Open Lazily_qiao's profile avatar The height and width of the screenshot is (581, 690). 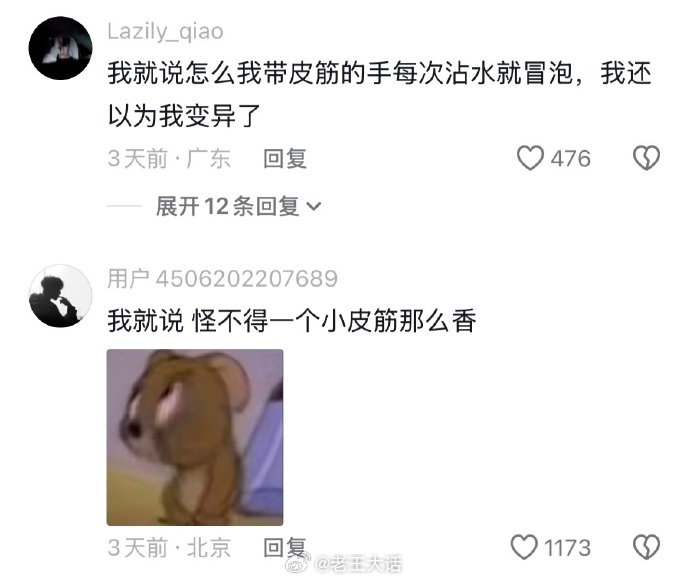60,48
